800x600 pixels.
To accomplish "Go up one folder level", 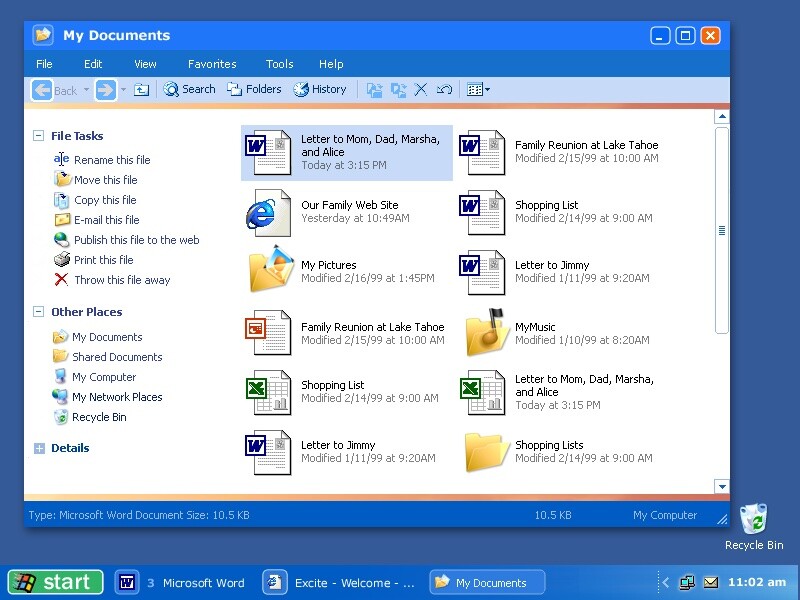I will click(x=142, y=90).
